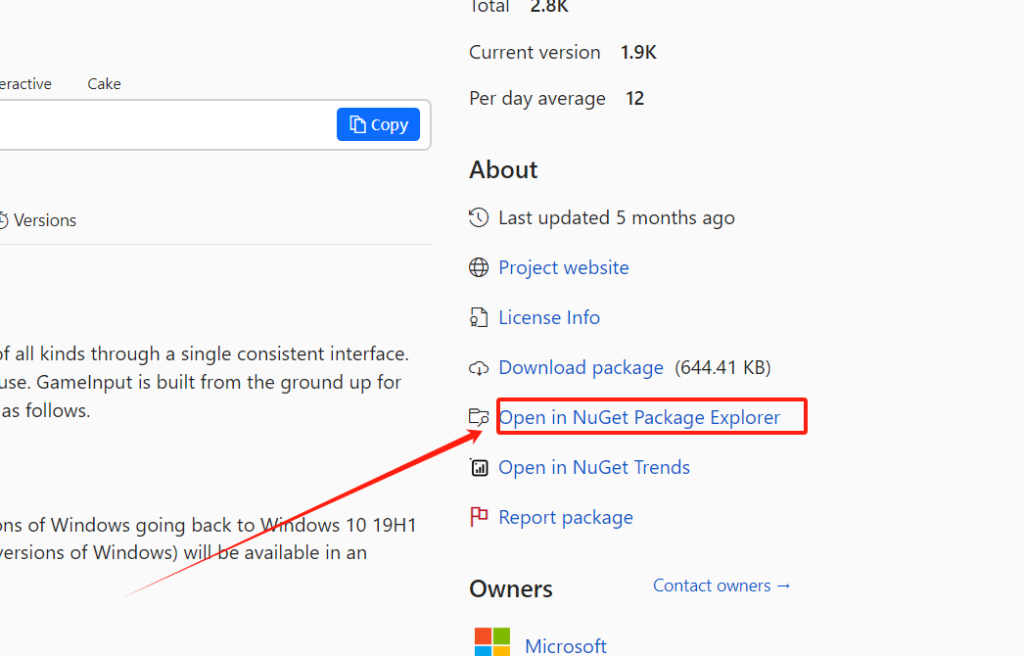
Task: Click the 'Current version' downloads label
Action: 535,52
